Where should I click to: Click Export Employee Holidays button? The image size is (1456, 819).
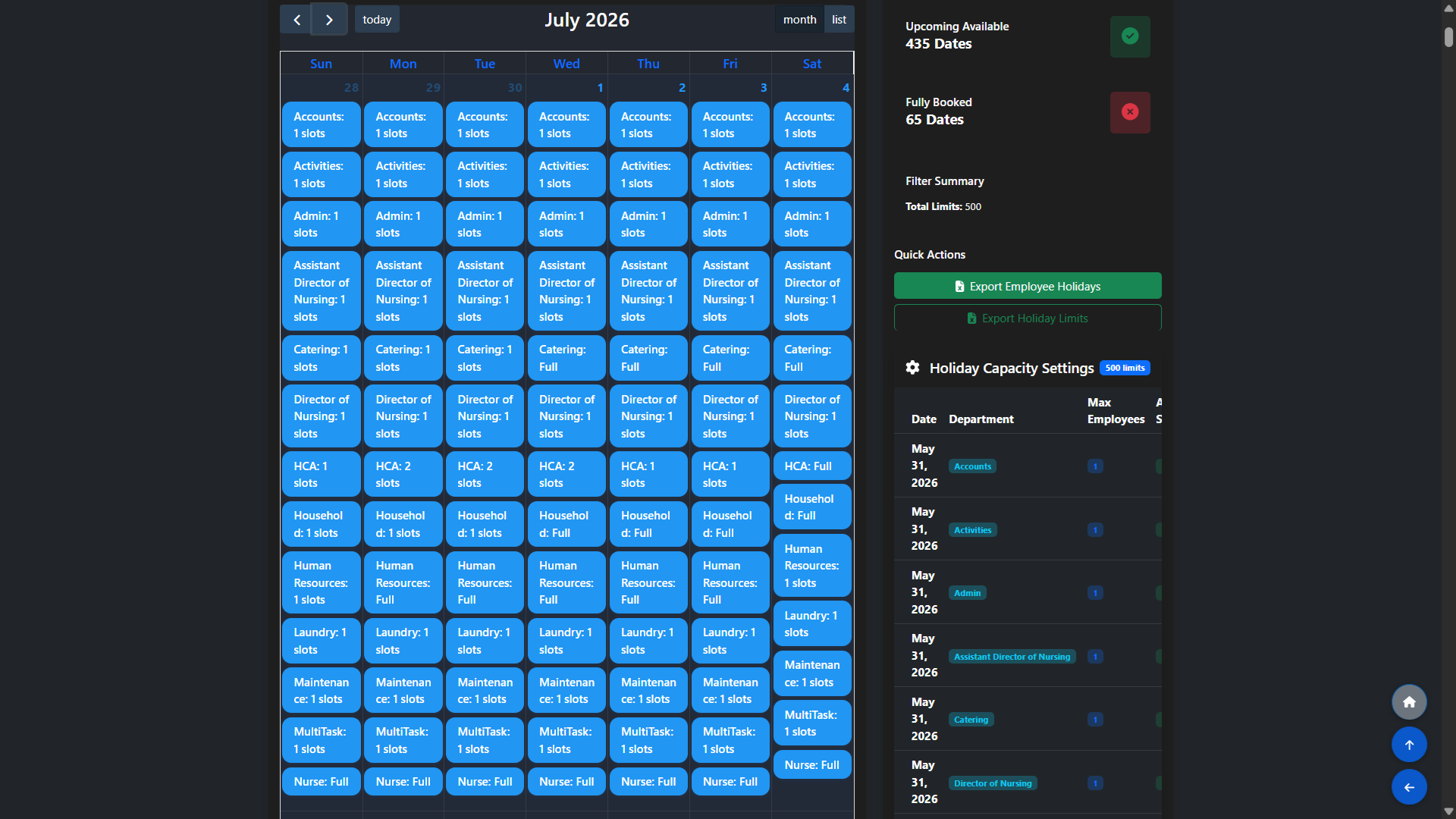[x=1028, y=286]
